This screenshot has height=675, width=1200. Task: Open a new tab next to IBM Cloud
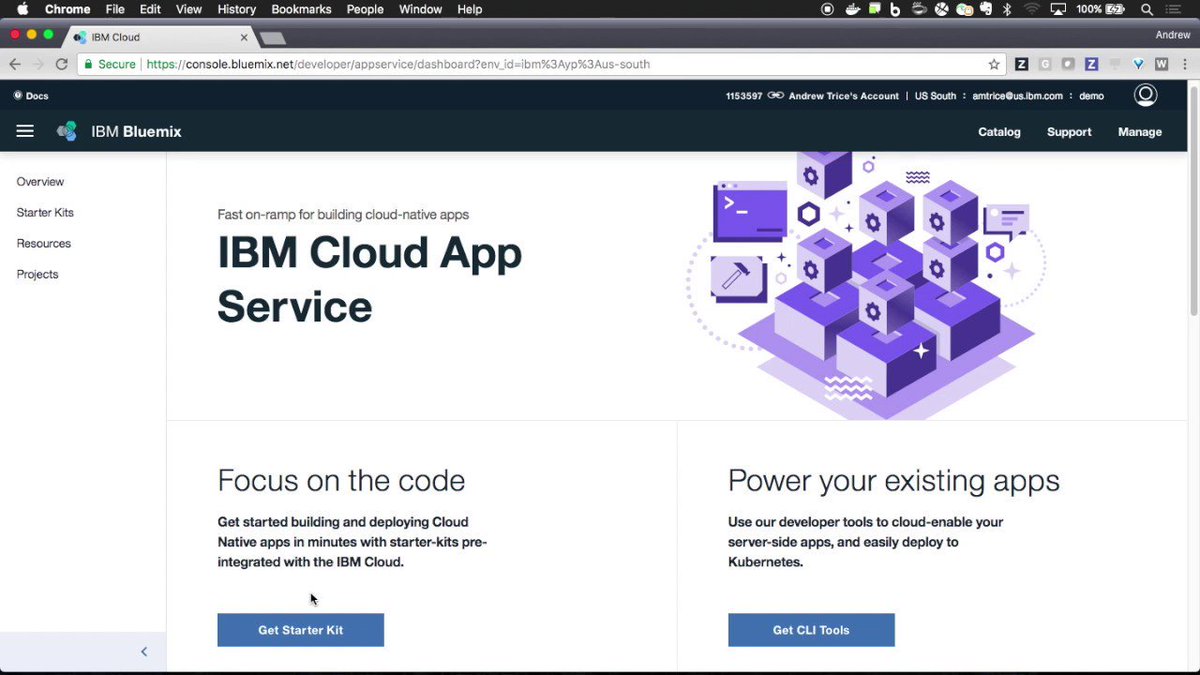coord(272,38)
